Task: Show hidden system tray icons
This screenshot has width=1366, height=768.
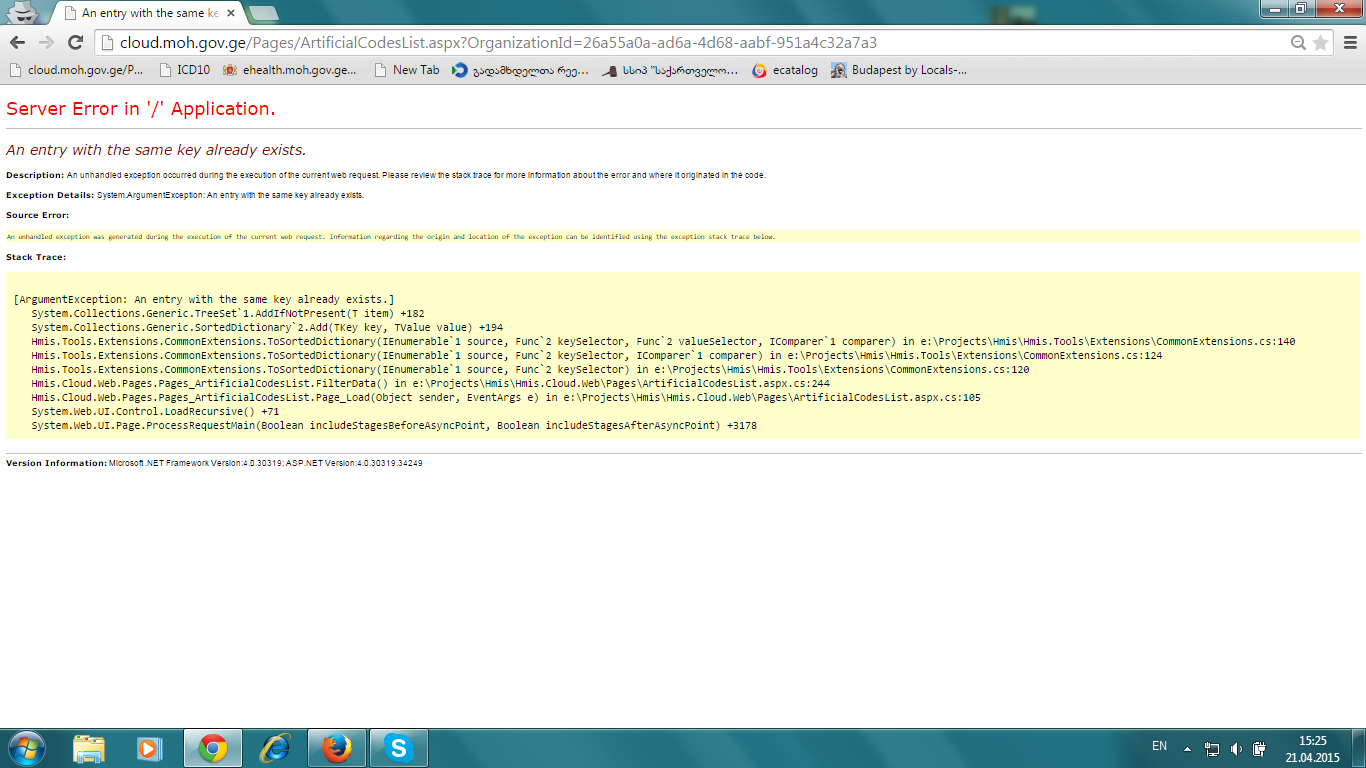Action: (1187, 748)
